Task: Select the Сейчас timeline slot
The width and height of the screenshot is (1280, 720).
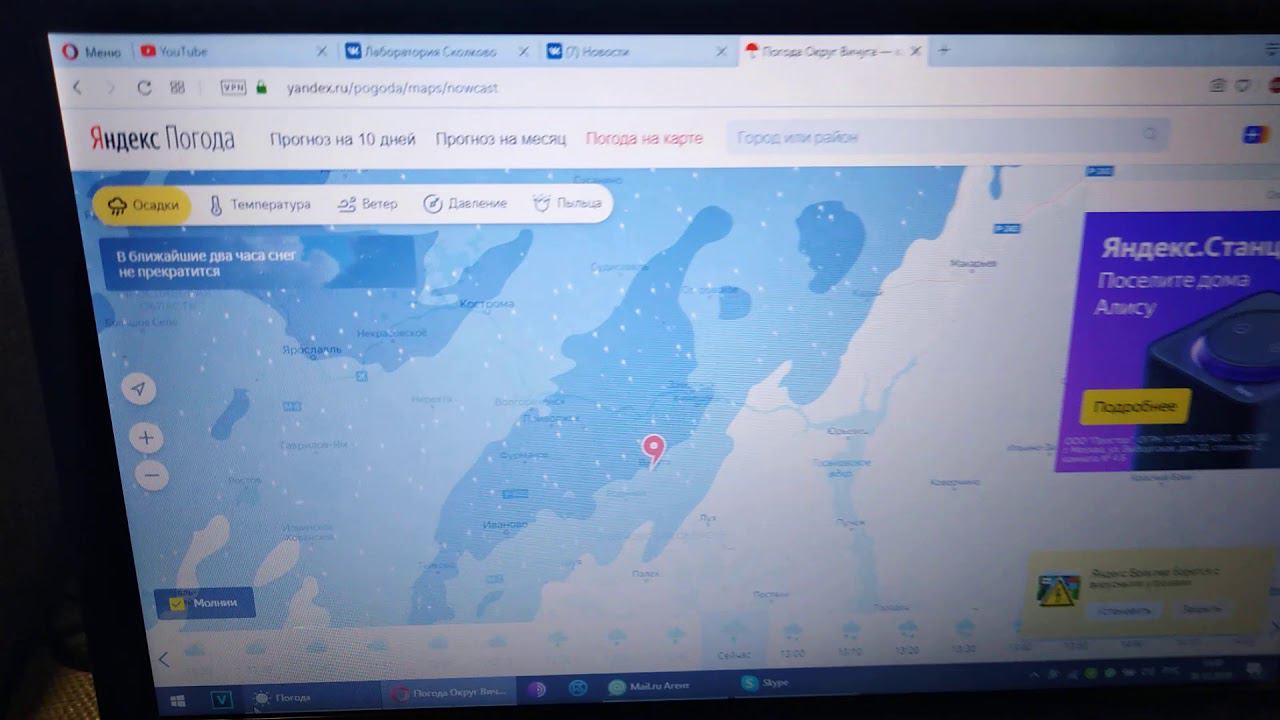Action: [734, 641]
